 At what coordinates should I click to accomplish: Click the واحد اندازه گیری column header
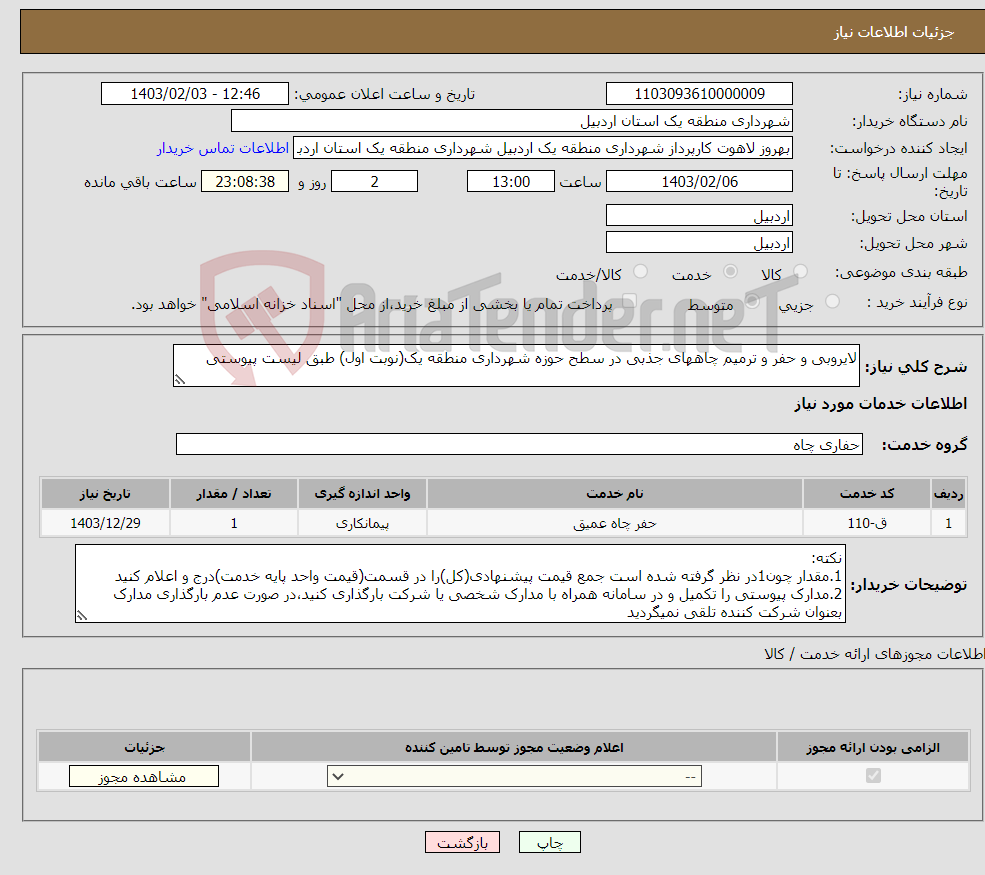[x=362, y=494]
